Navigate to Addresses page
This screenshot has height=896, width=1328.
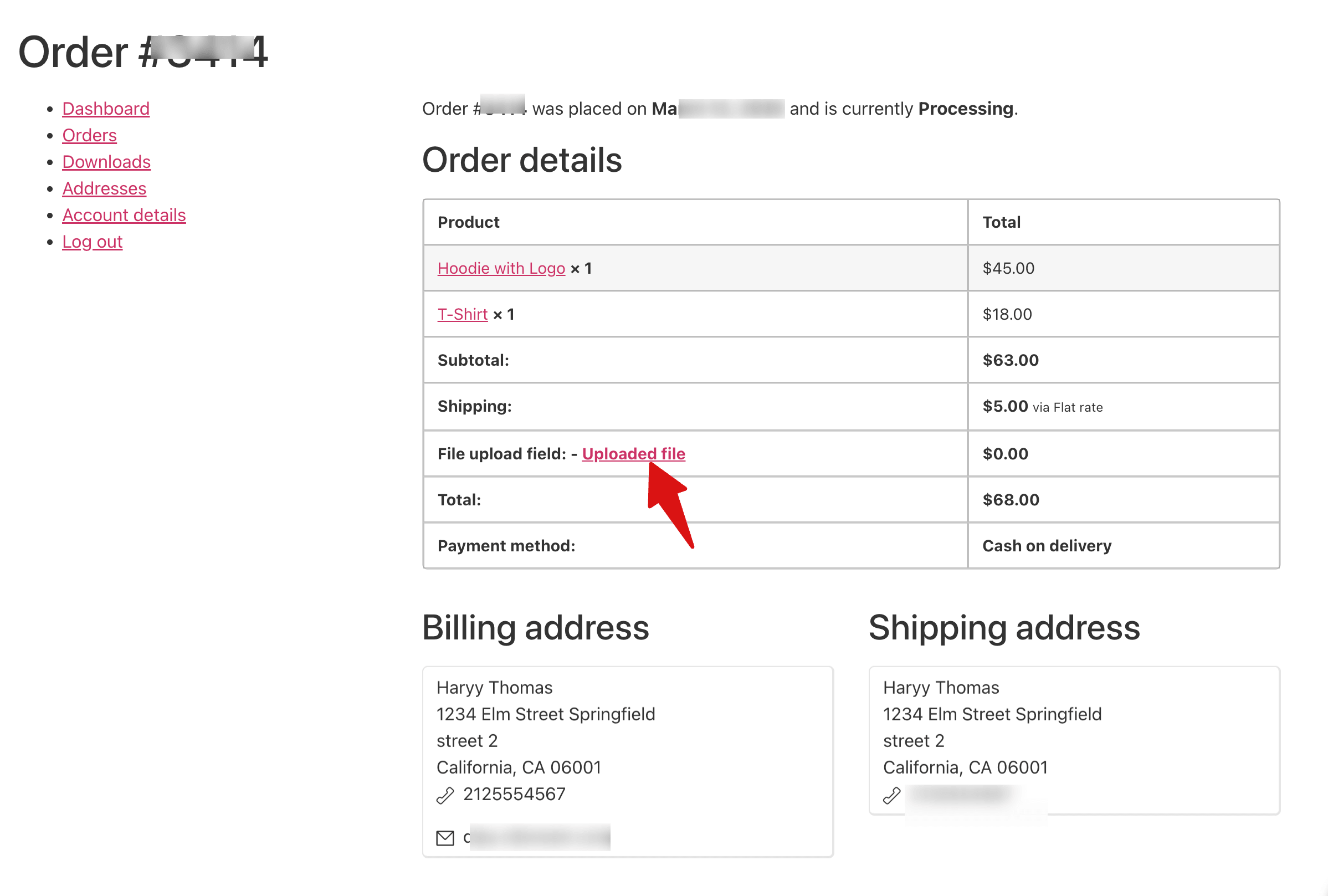tap(104, 188)
